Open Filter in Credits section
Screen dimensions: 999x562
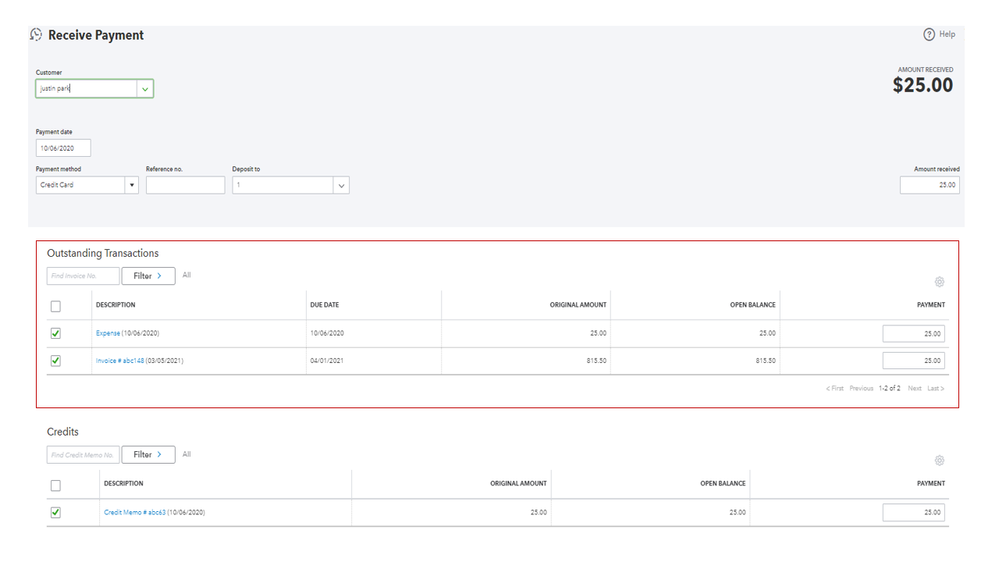click(x=148, y=454)
